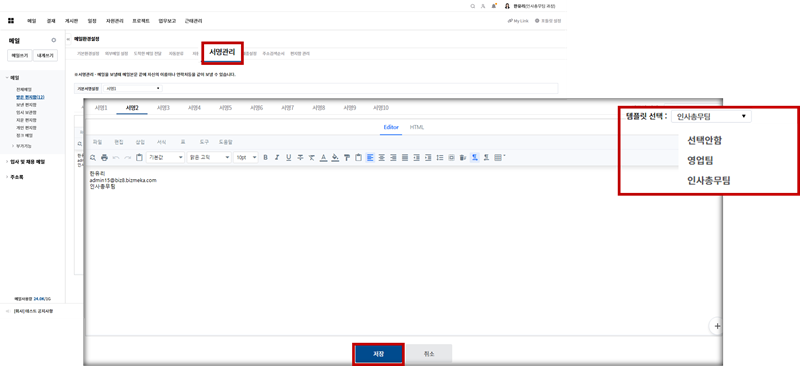
Task: Undo the last edit in the editor
Action: pos(116,158)
